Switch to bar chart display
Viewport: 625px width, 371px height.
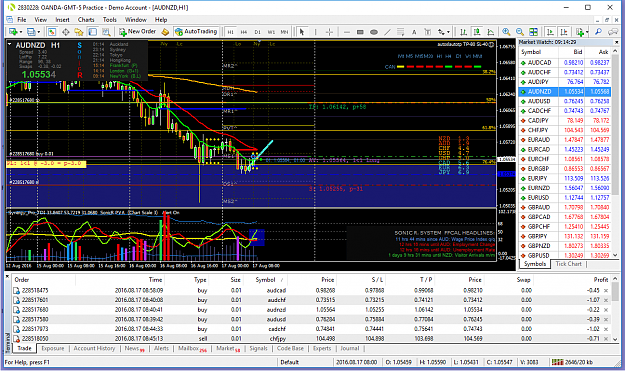coord(463,32)
